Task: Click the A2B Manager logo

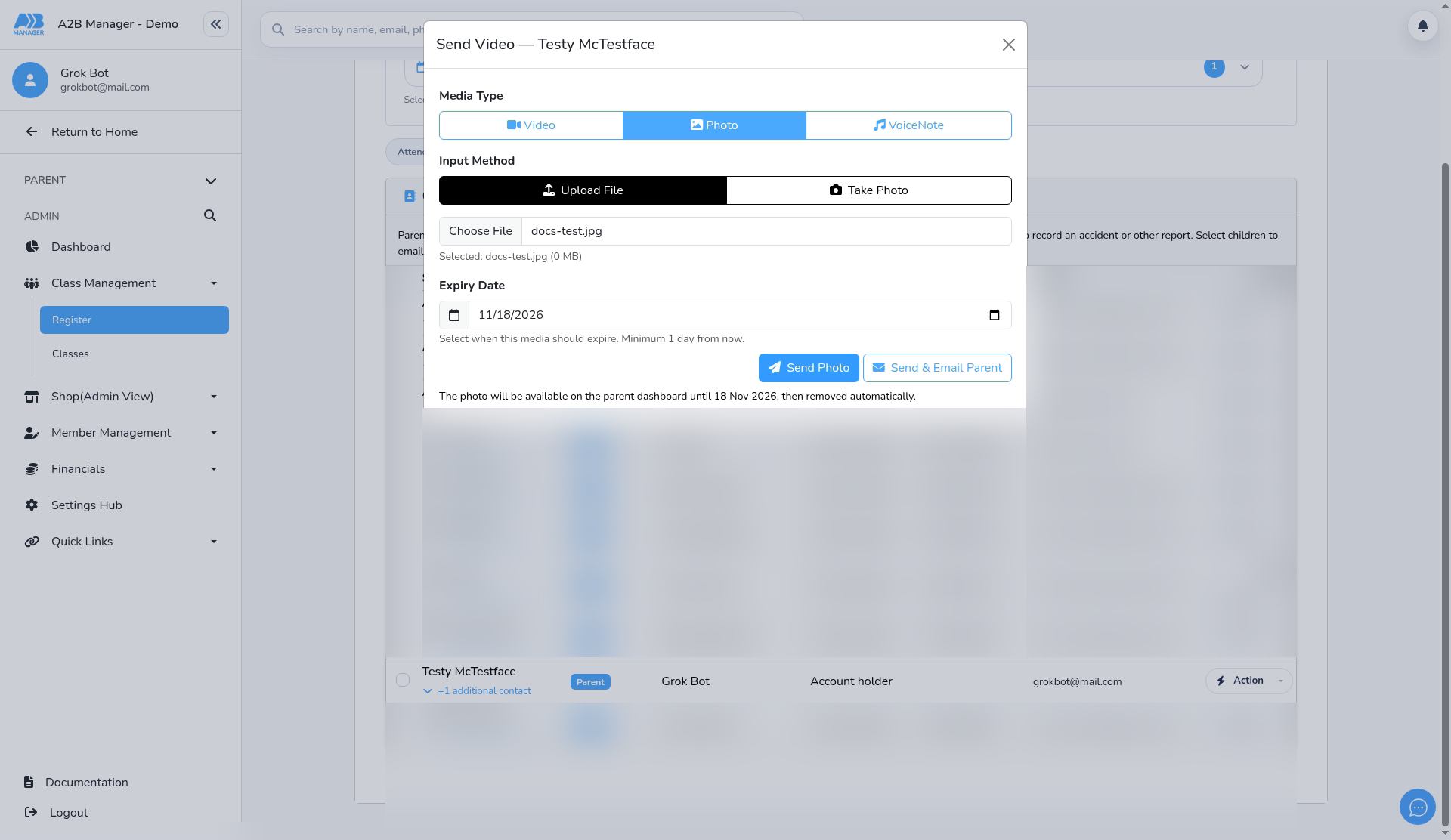Action: pyautogui.click(x=29, y=24)
